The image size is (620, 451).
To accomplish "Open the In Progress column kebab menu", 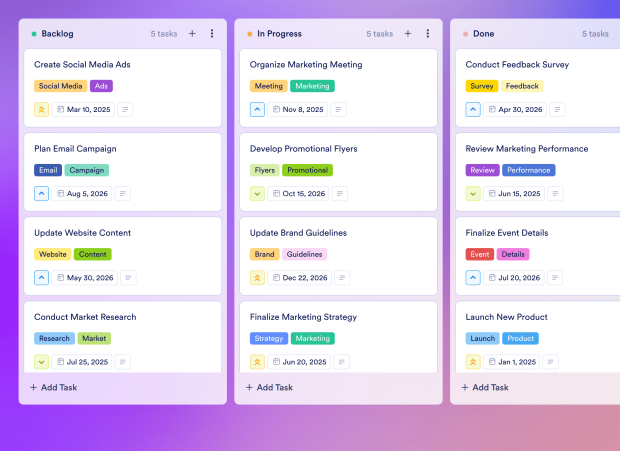I will coord(427,34).
